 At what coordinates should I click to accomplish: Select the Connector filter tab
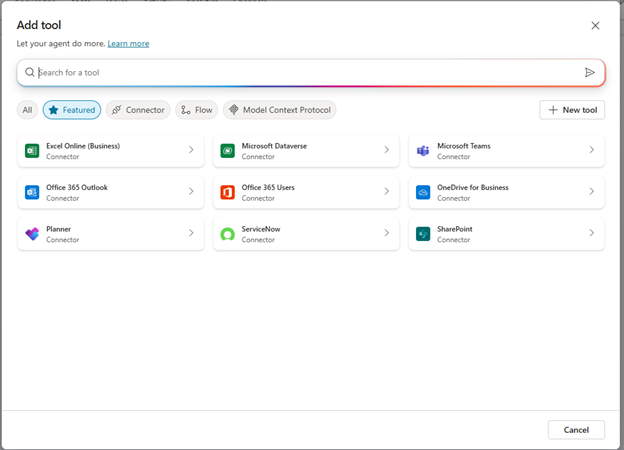(138, 110)
